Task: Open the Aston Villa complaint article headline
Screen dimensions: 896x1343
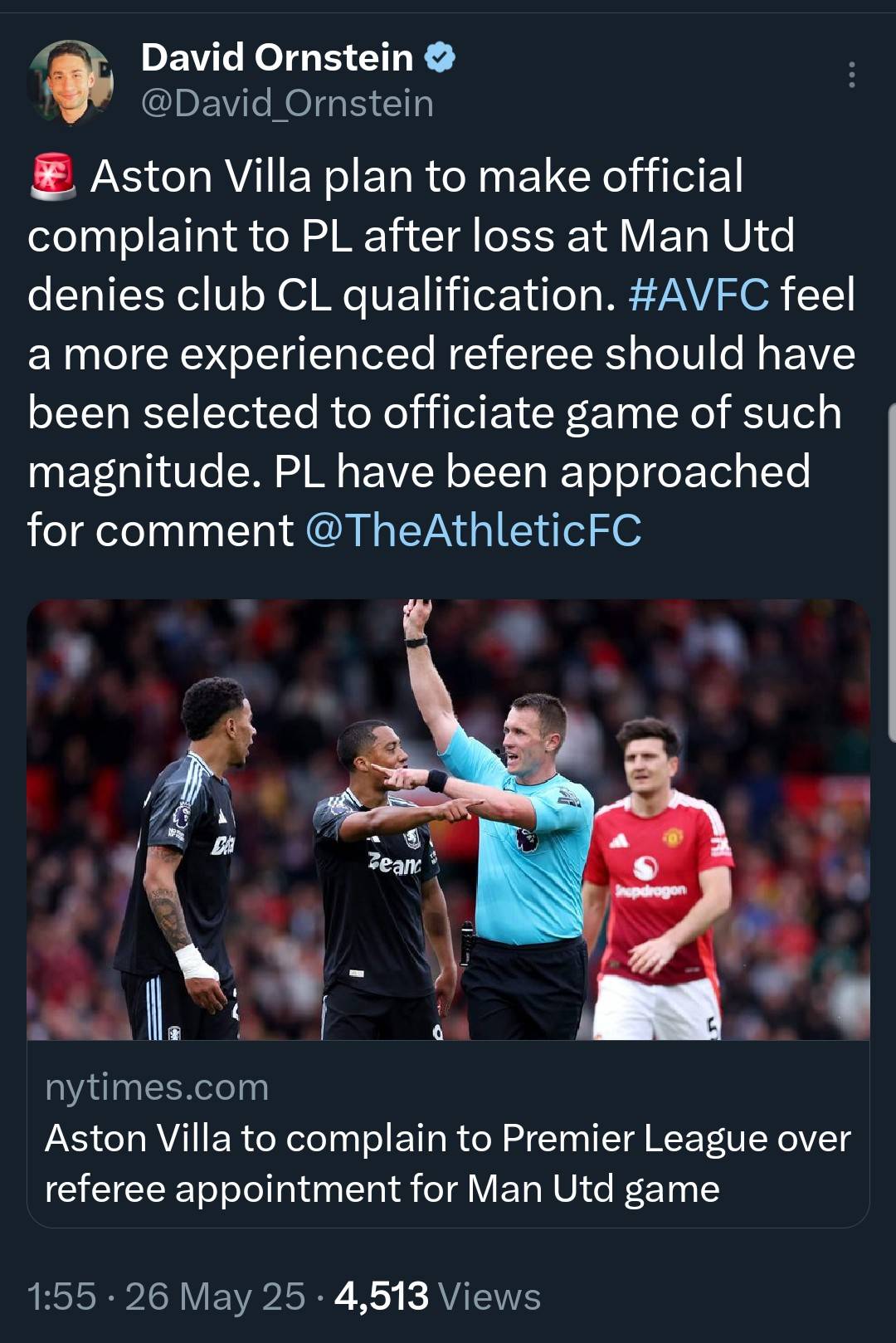Action: (x=448, y=1163)
